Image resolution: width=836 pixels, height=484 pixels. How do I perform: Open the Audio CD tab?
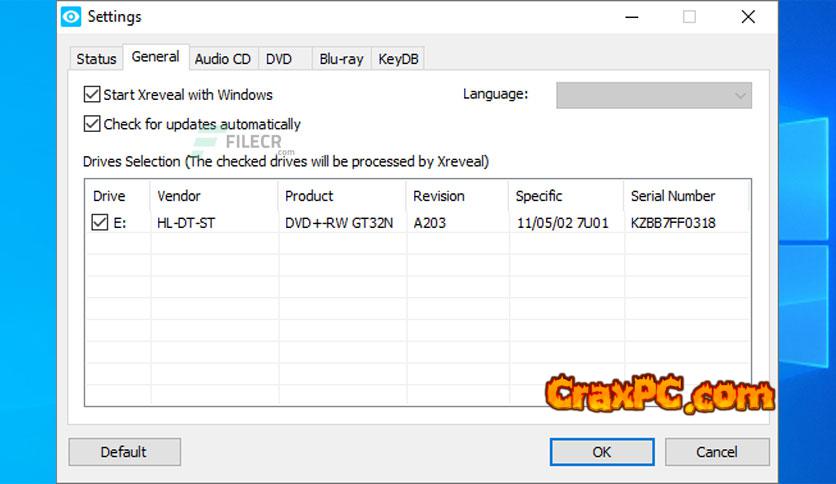[223, 59]
